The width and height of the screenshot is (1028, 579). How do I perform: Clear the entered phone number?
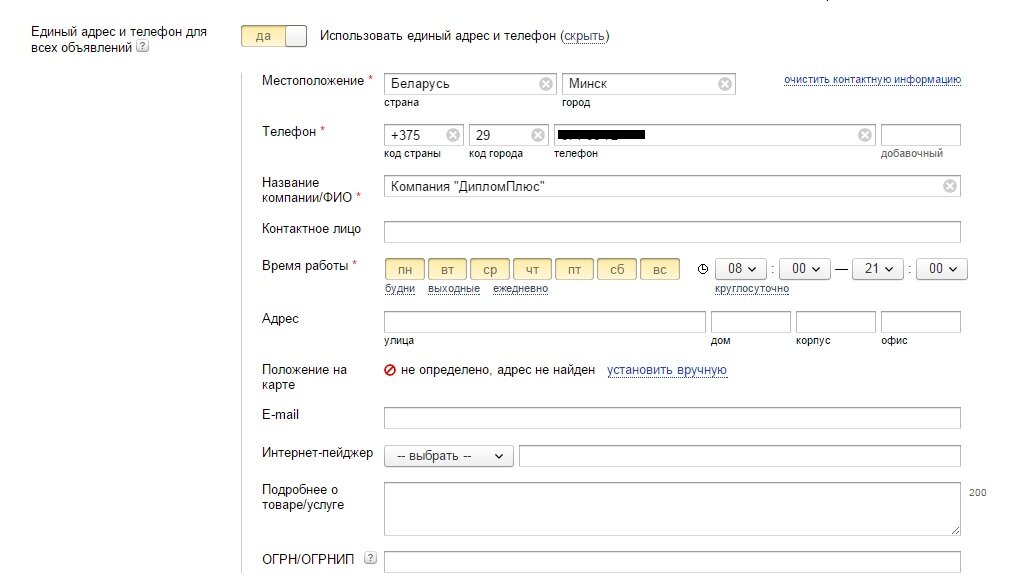point(865,133)
